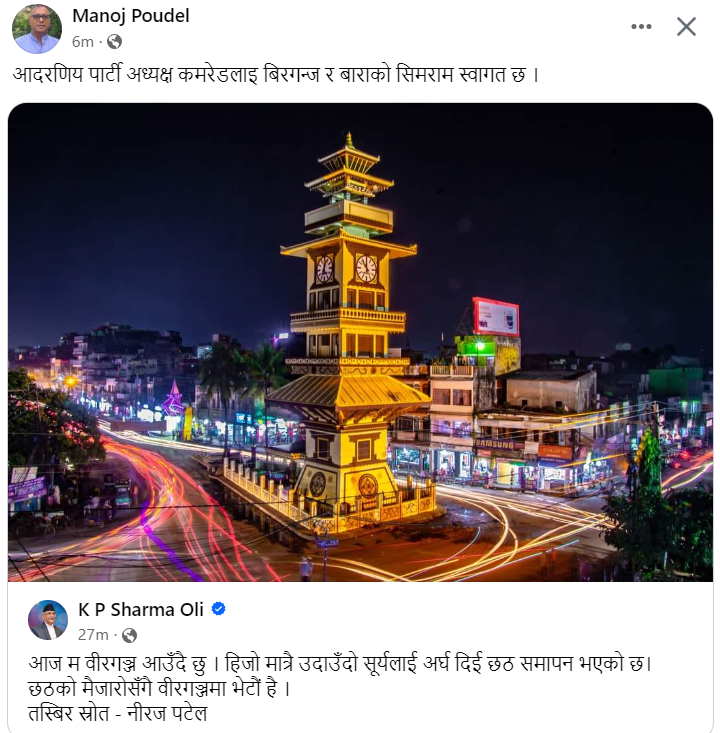
Task: Open K P Sharma Oli's profile picture
Action: coord(48,620)
